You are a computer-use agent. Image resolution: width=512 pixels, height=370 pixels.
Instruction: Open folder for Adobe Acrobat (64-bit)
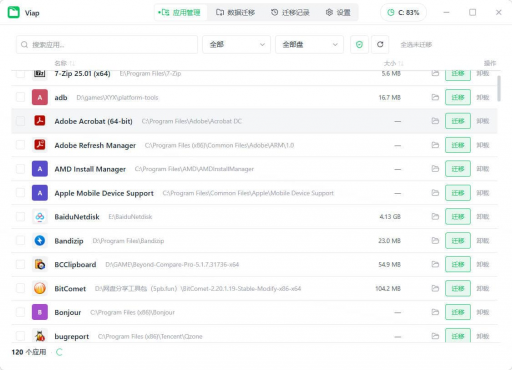pyautogui.click(x=435, y=121)
